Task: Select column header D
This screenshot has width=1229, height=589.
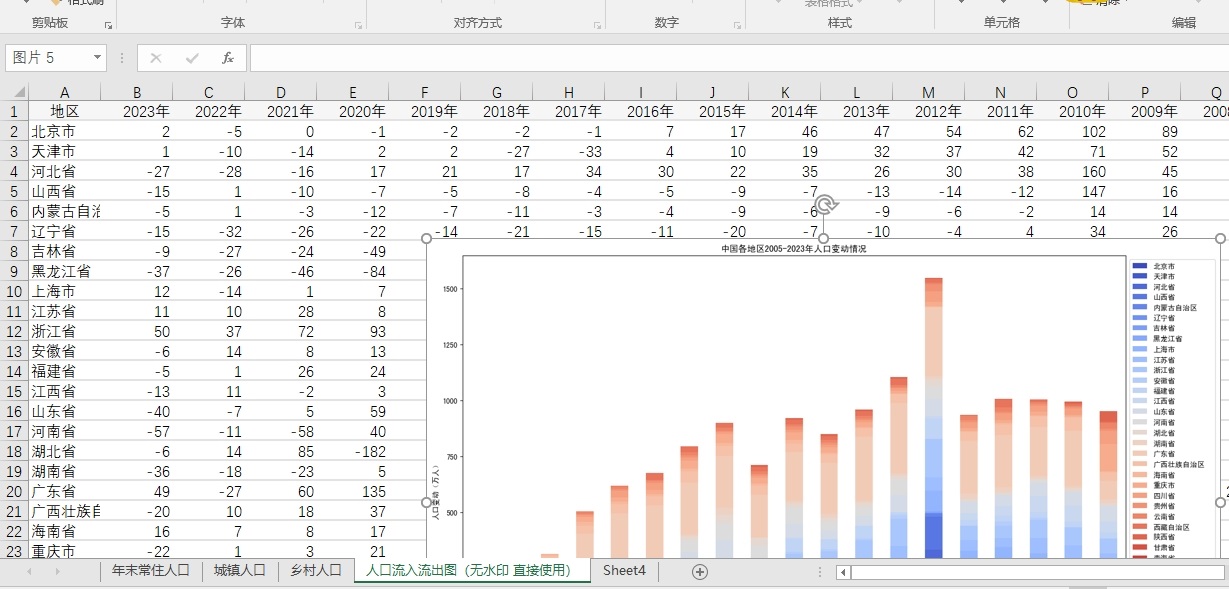Action: (x=281, y=93)
